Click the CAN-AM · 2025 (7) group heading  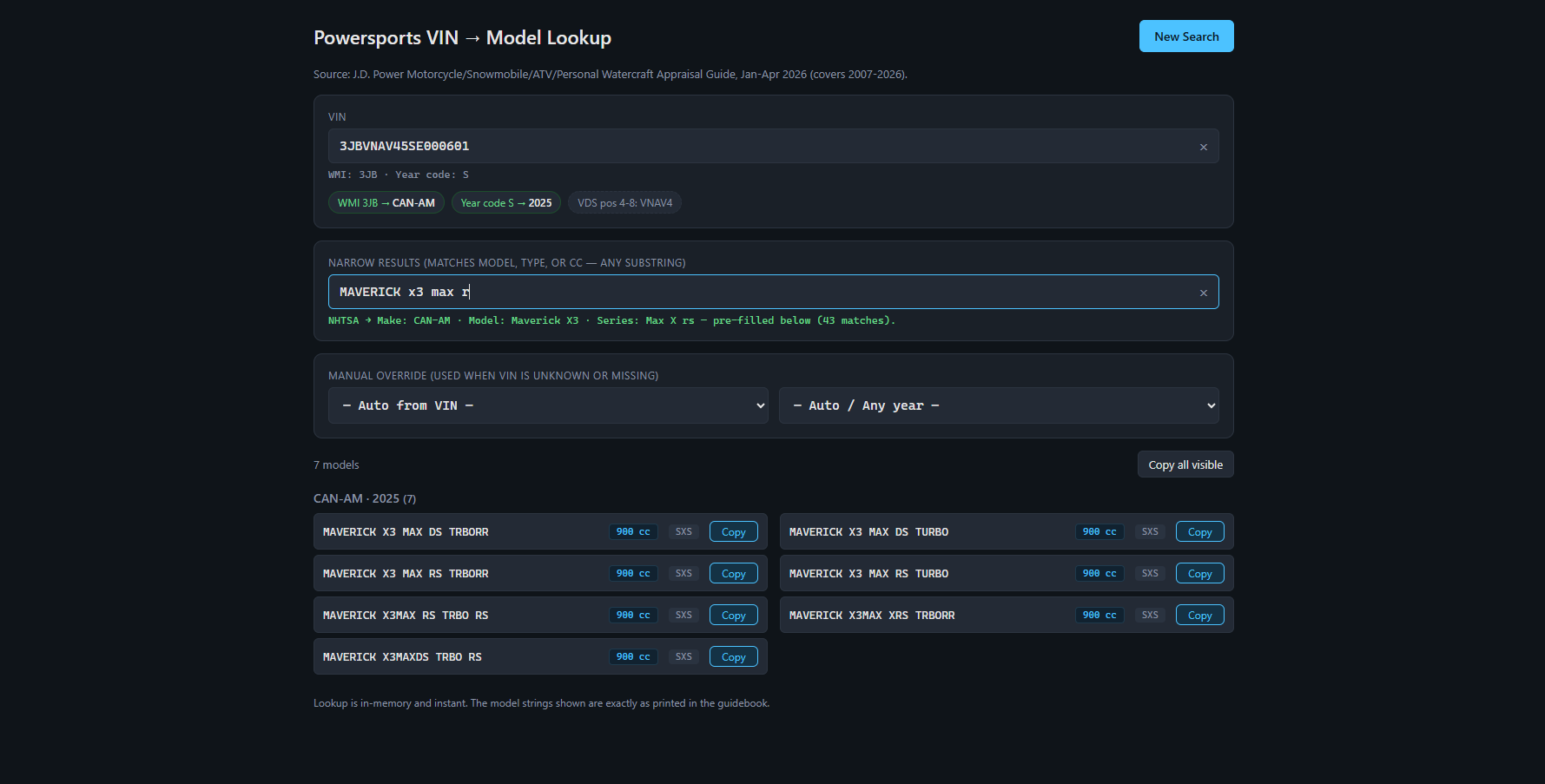click(x=365, y=498)
